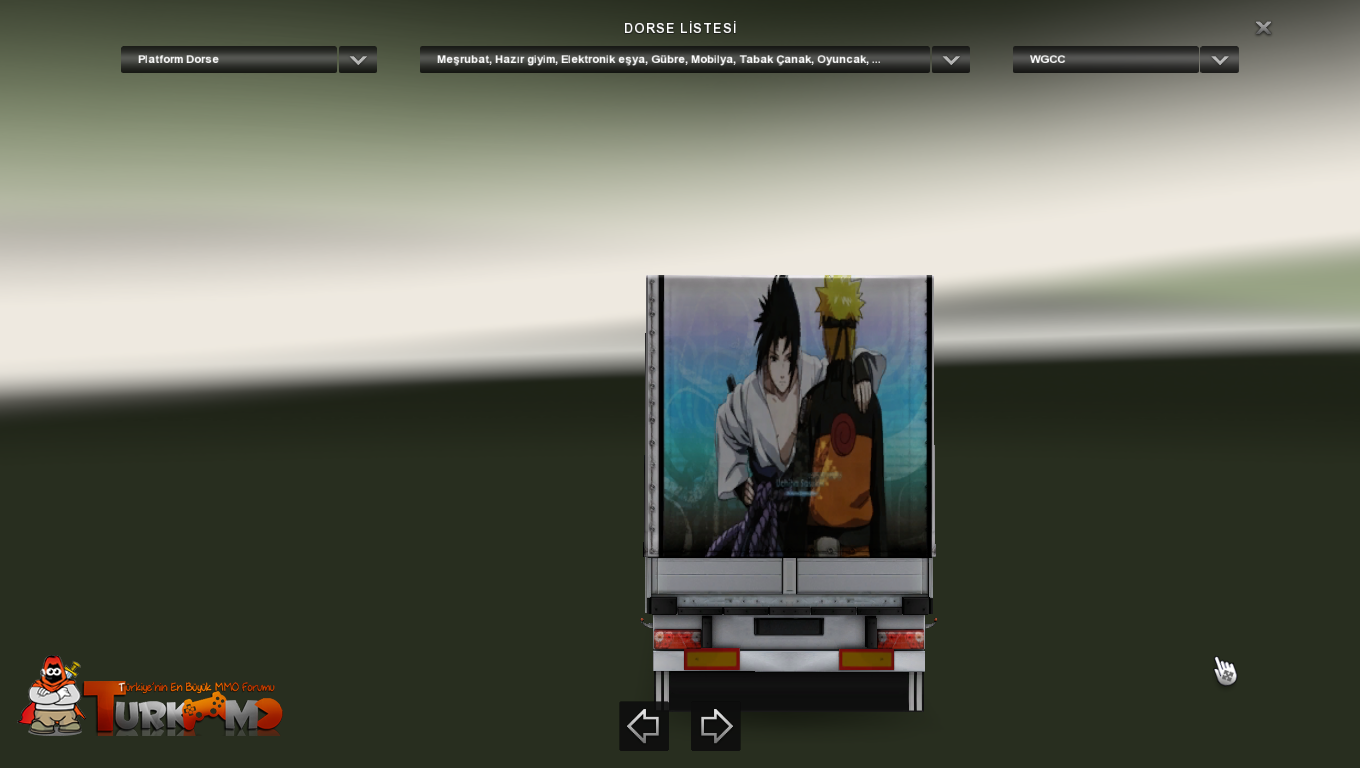Screen dimensions: 1360x768
Task: Select the Naruto trailer preview
Action: point(789,493)
